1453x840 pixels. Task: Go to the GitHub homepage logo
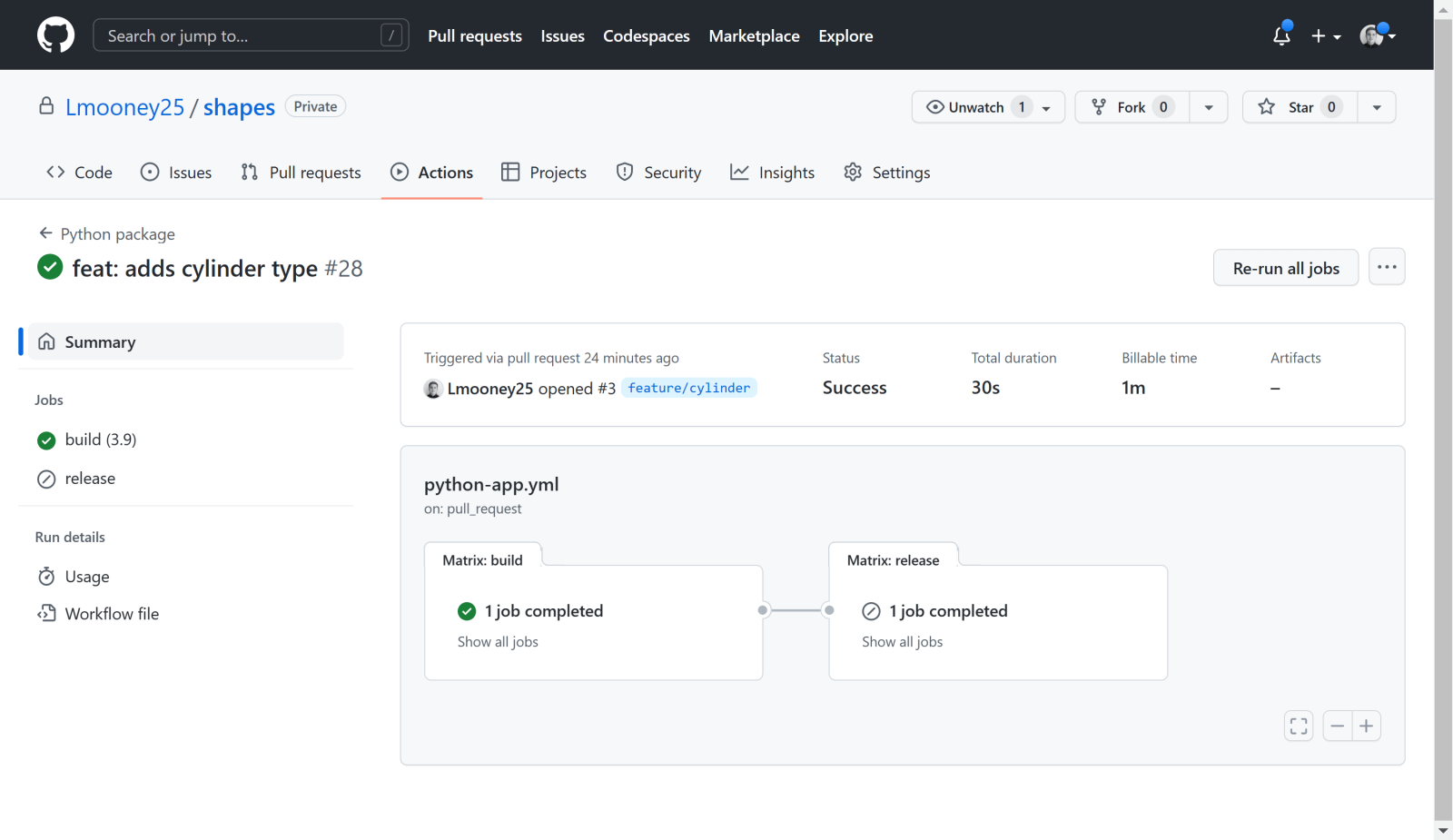[55, 35]
